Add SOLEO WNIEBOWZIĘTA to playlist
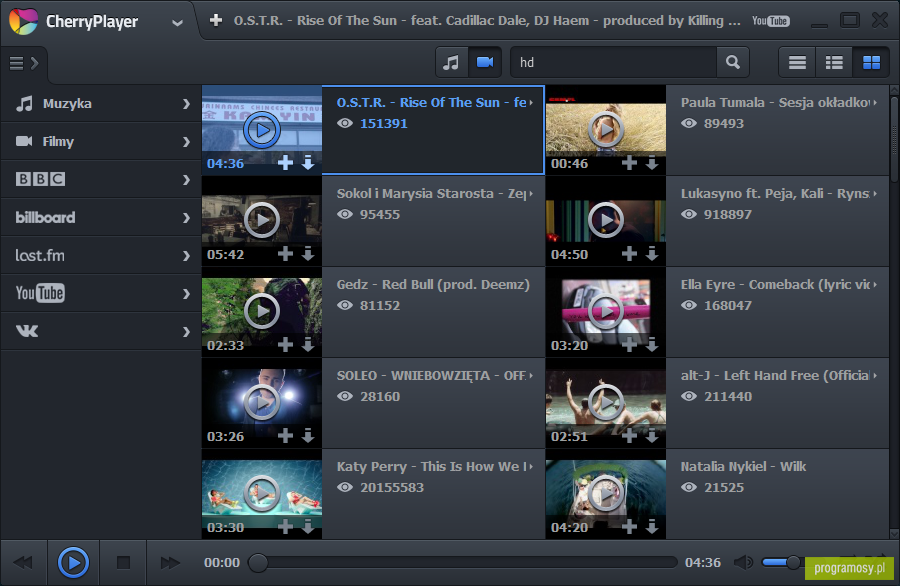 (x=285, y=436)
